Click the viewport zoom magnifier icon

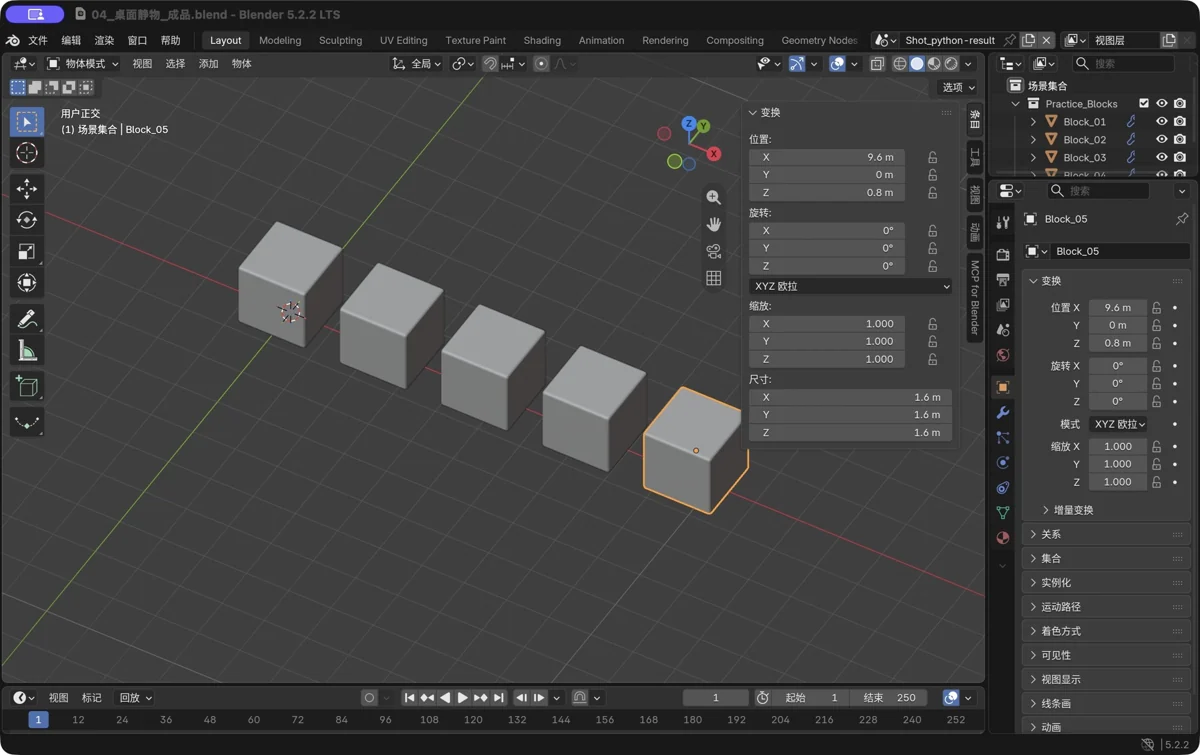[x=713, y=198]
